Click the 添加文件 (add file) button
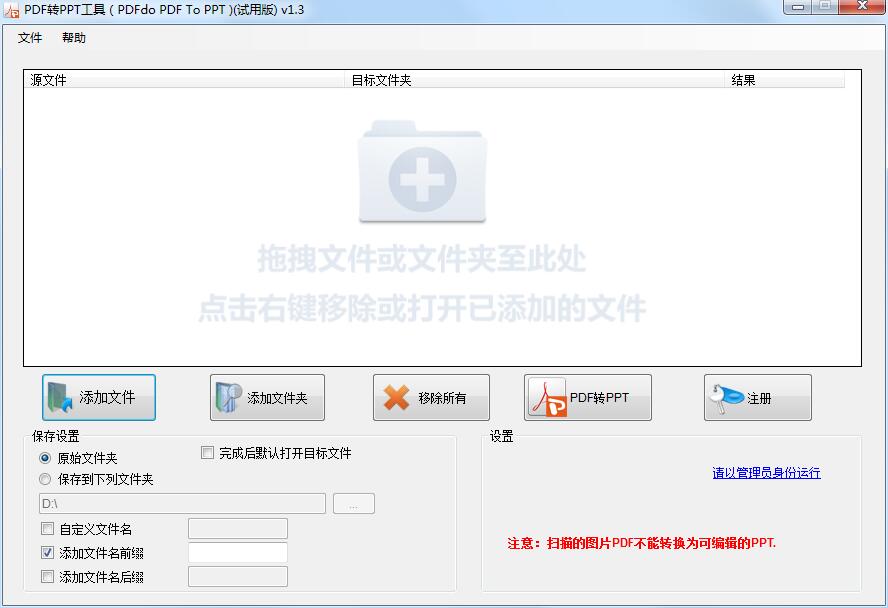The height and width of the screenshot is (608, 888). coord(99,397)
